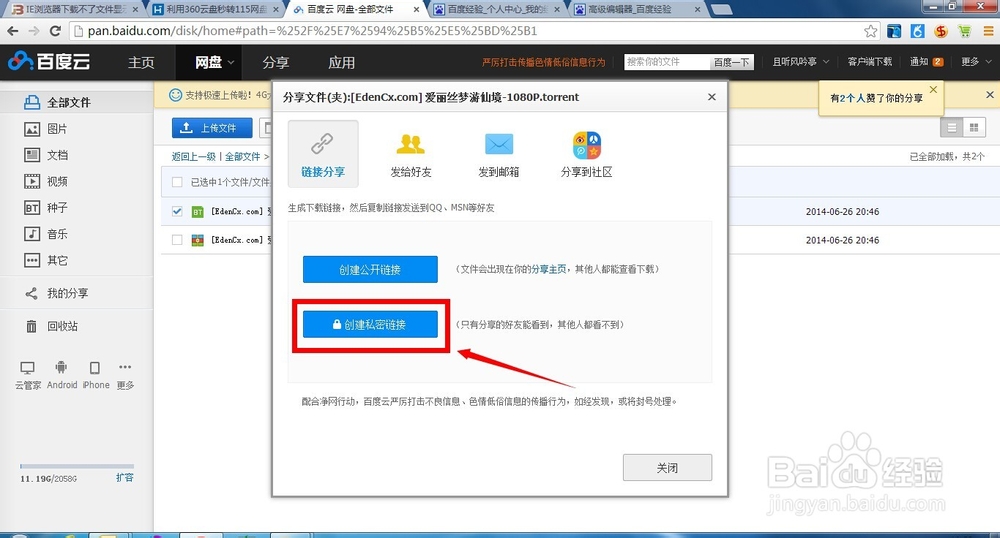1000x538 pixels.
Task: Open the username 且听风吟 dropdown
Action: [800, 62]
